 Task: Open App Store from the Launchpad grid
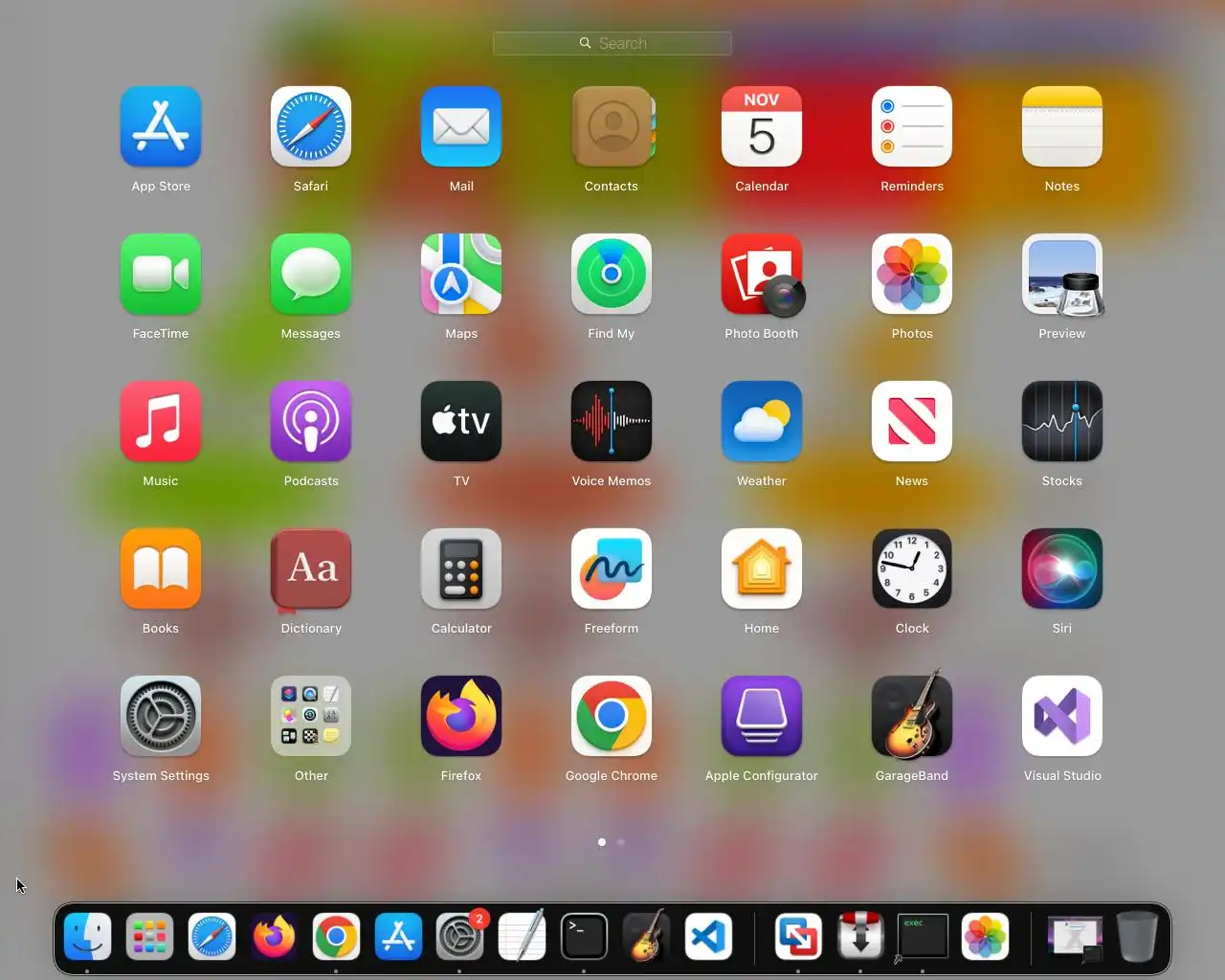pyautogui.click(x=161, y=126)
